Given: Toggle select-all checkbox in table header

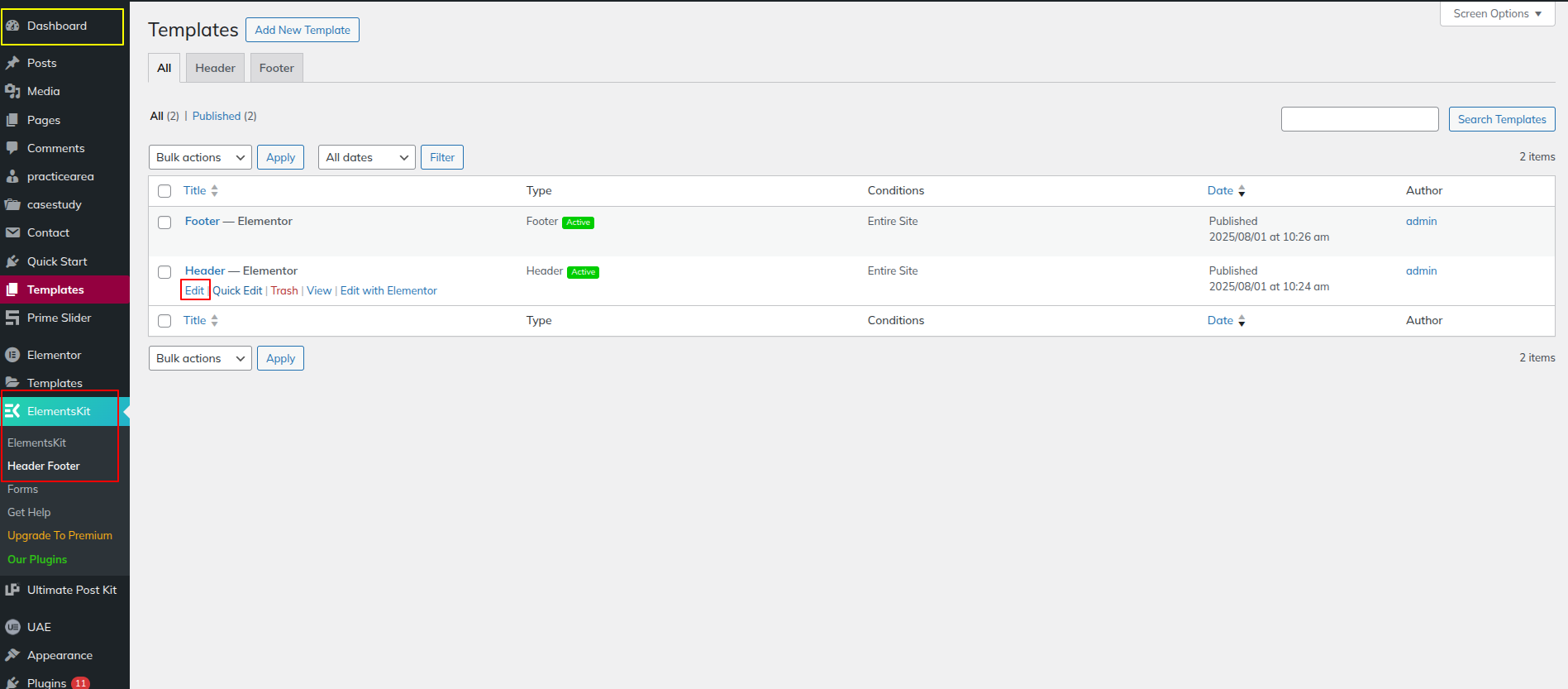Looking at the screenshot, I should (x=164, y=191).
